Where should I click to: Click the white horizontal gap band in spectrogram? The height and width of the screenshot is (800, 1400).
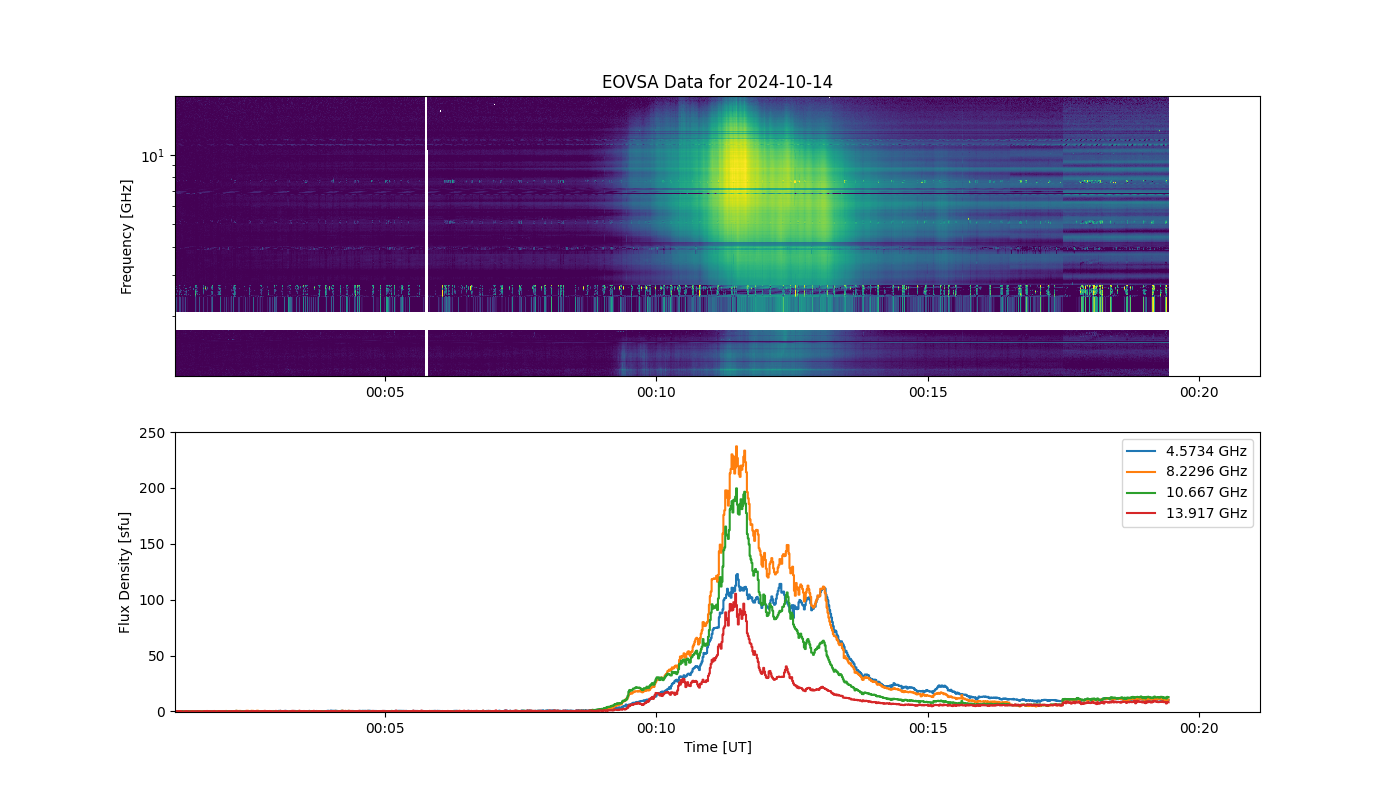pyautogui.click(x=672, y=321)
